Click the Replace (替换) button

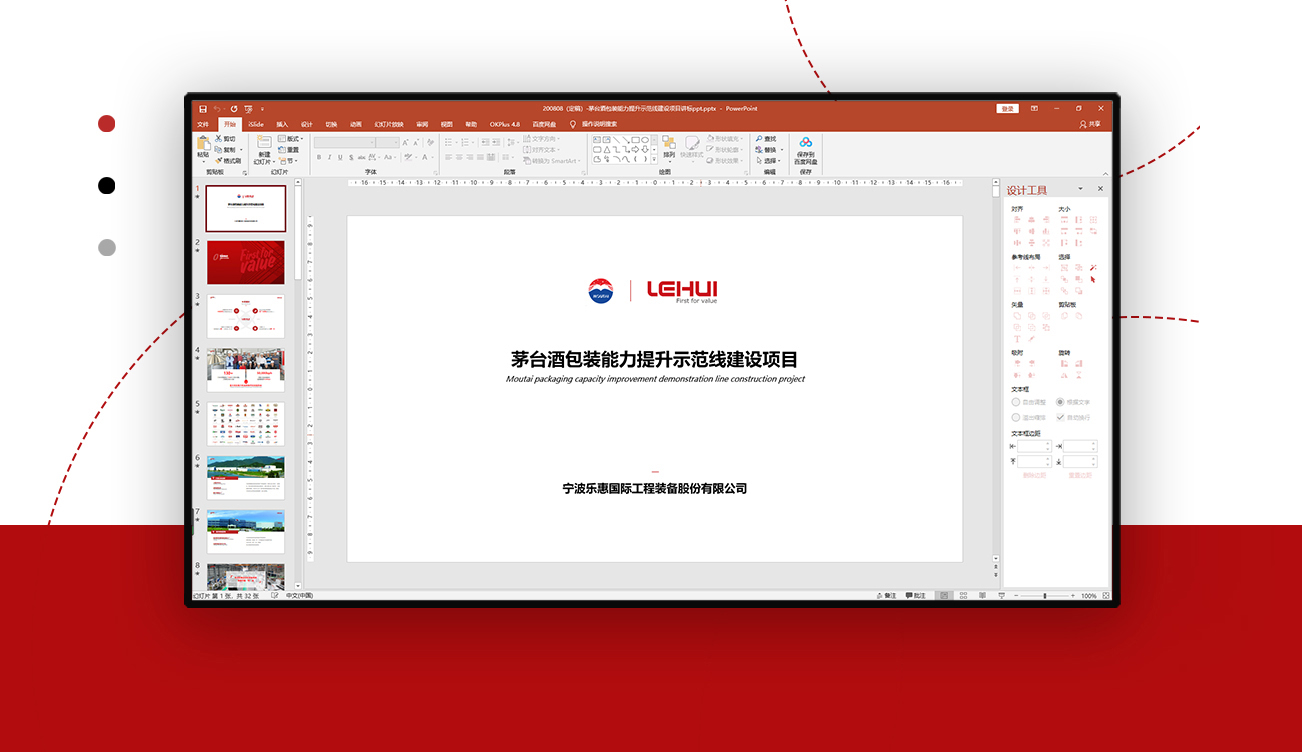[769, 149]
